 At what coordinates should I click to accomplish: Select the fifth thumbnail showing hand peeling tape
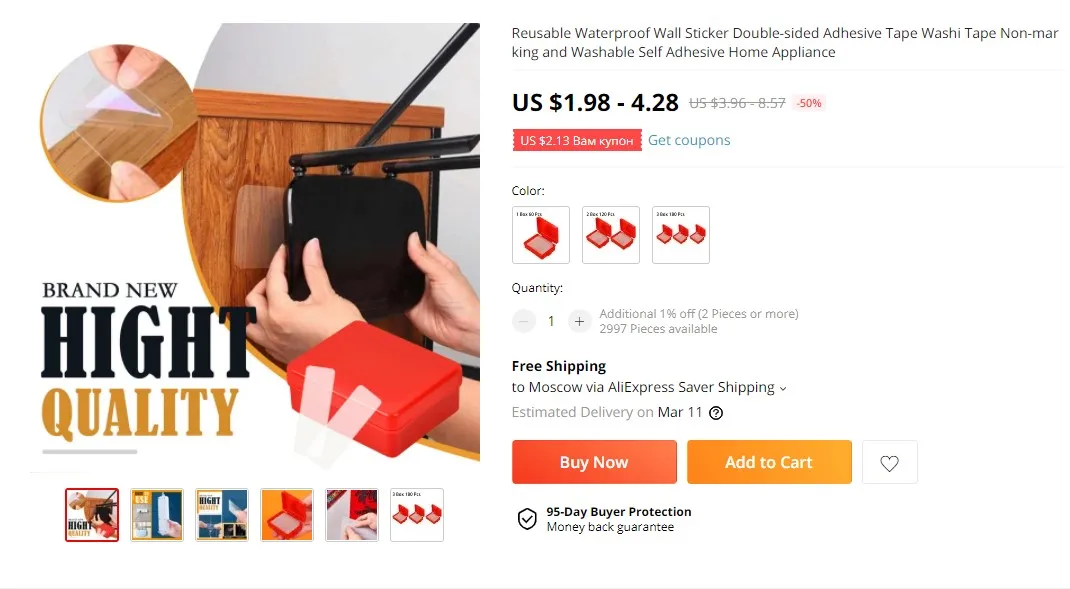(351, 515)
